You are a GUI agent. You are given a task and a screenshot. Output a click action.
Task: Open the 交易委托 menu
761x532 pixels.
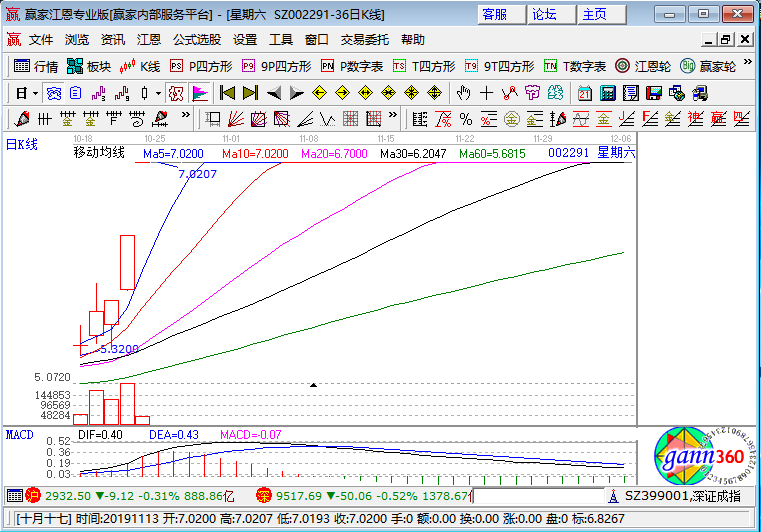pyautogui.click(x=364, y=40)
